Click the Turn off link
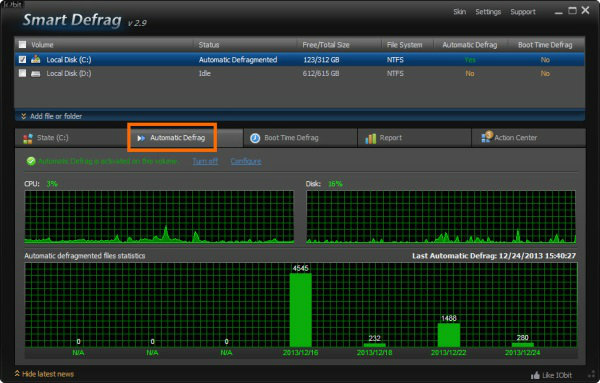The height and width of the screenshot is (383, 600). pos(205,161)
